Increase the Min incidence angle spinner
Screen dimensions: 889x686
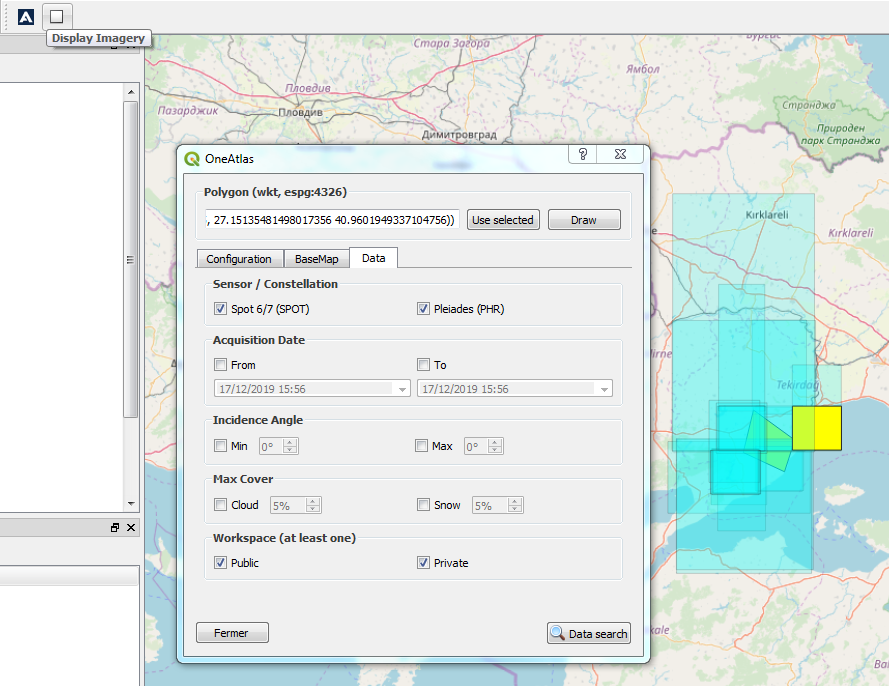coord(290,442)
